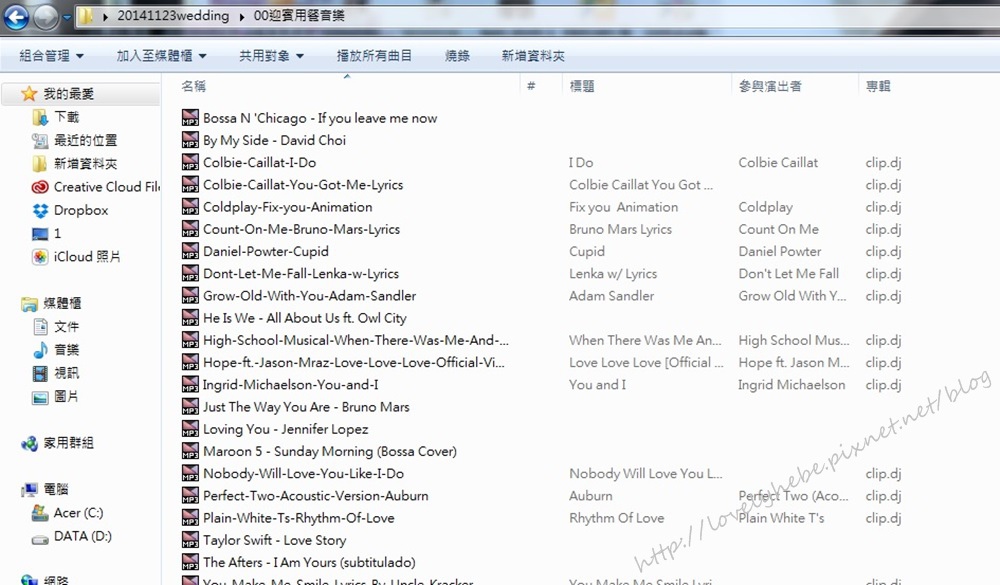
Task: Click the Forward navigation arrow button
Action: pyautogui.click(x=45, y=17)
